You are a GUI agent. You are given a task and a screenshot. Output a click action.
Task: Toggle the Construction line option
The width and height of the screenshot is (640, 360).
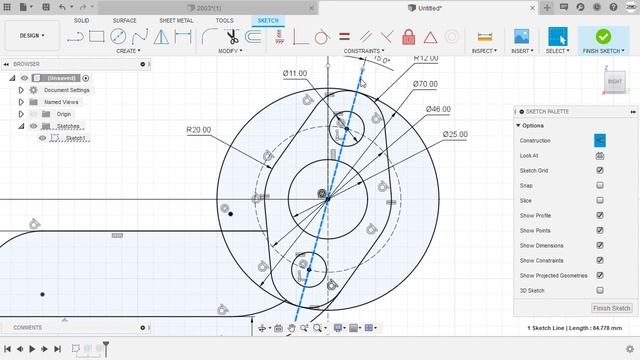click(x=600, y=140)
